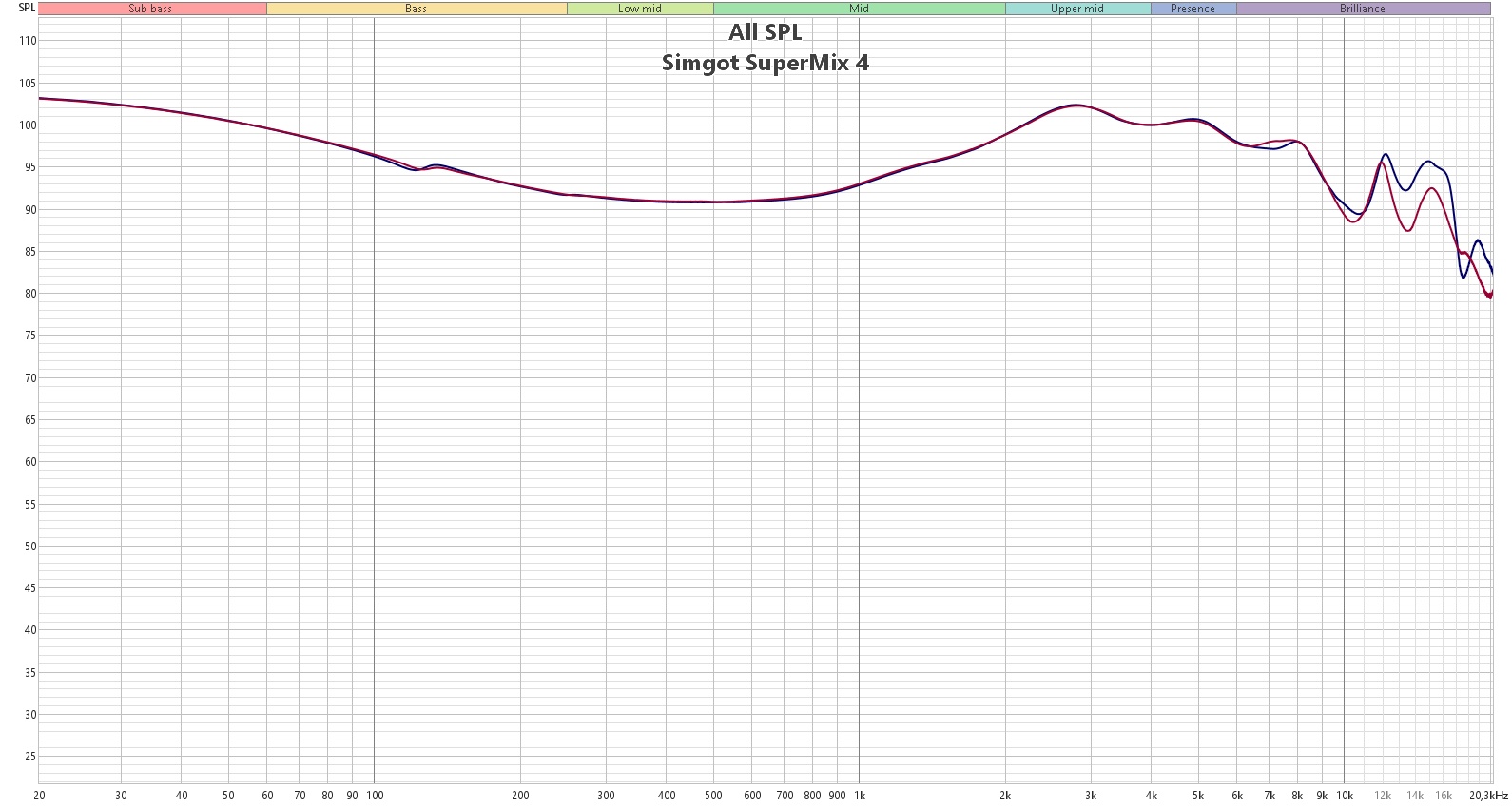Click the 700 frequency axis label
The image size is (1512, 807).
click(785, 796)
